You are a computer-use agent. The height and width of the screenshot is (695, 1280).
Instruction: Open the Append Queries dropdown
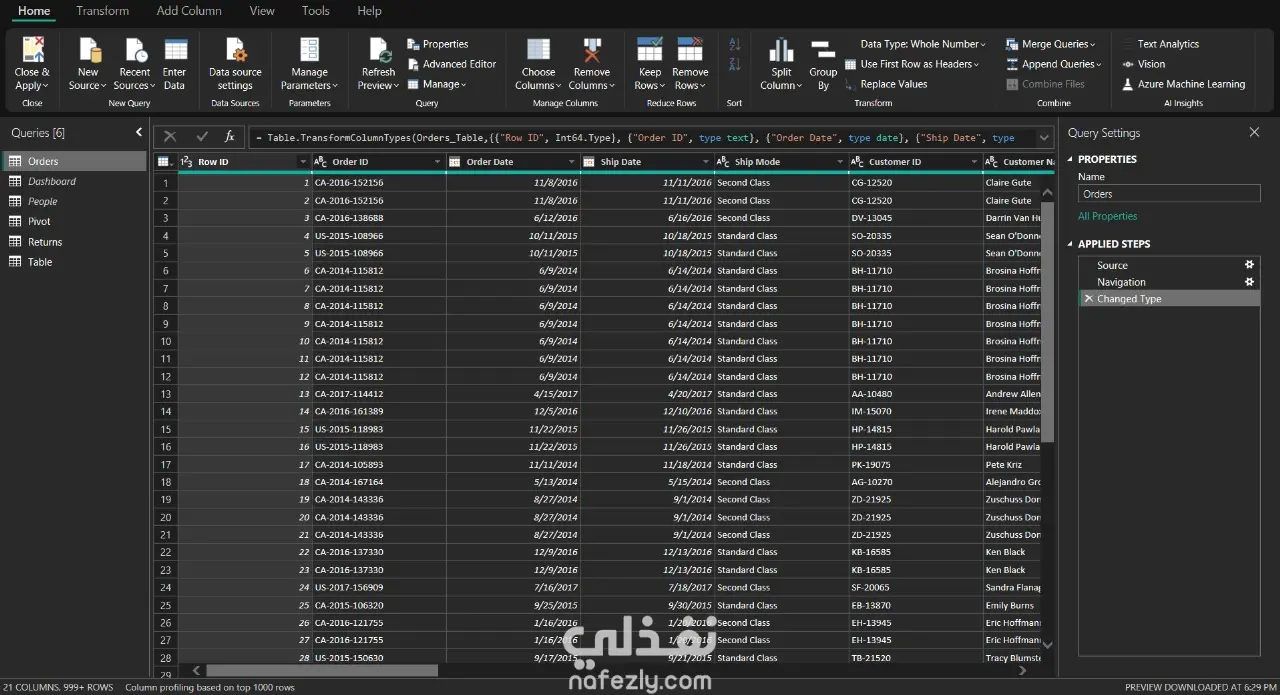pyautogui.click(x=1053, y=64)
